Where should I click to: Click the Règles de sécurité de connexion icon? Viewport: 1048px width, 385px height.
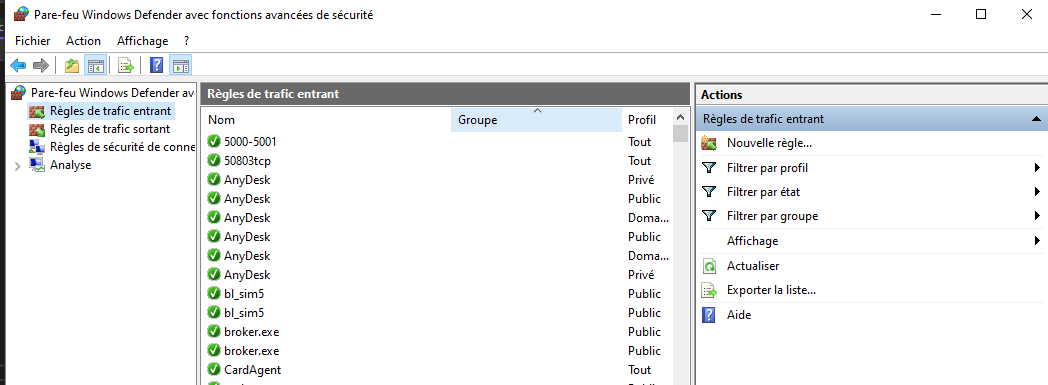click(x=37, y=147)
